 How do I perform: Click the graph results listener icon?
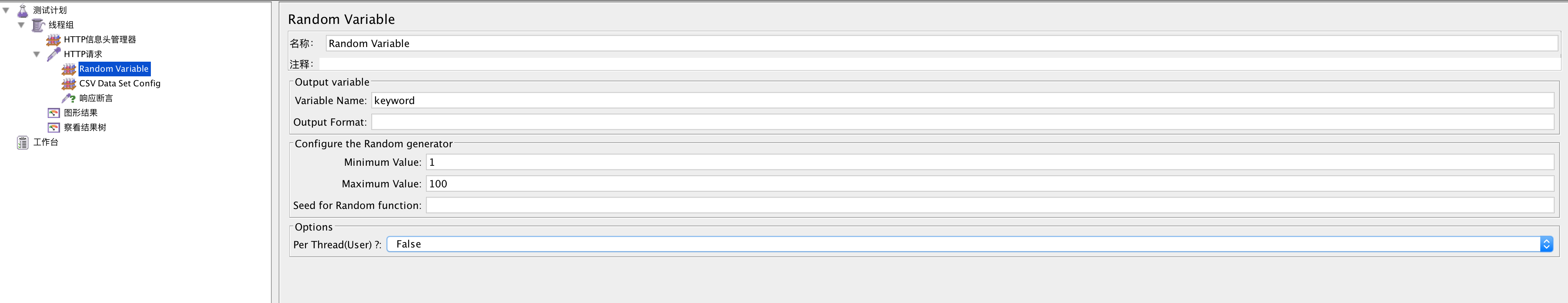53,113
